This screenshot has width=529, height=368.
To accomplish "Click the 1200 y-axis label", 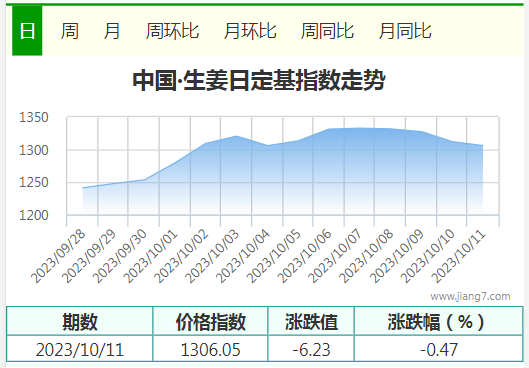I will point(34,215).
